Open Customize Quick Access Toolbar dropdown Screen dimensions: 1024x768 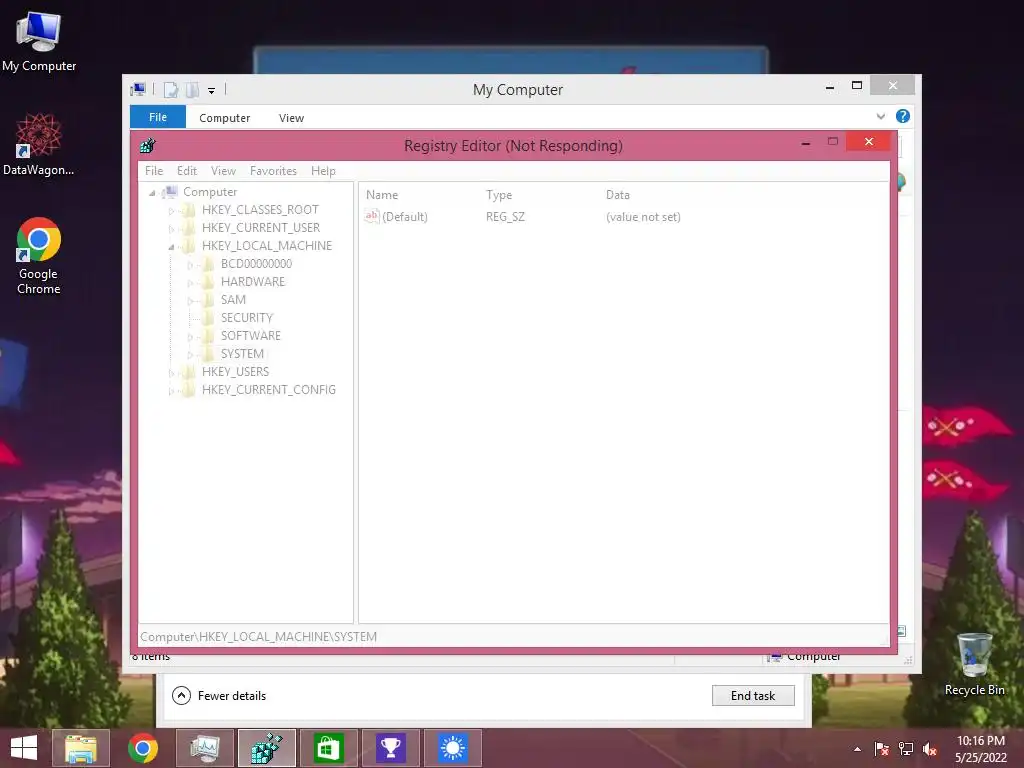click(212, 91)
